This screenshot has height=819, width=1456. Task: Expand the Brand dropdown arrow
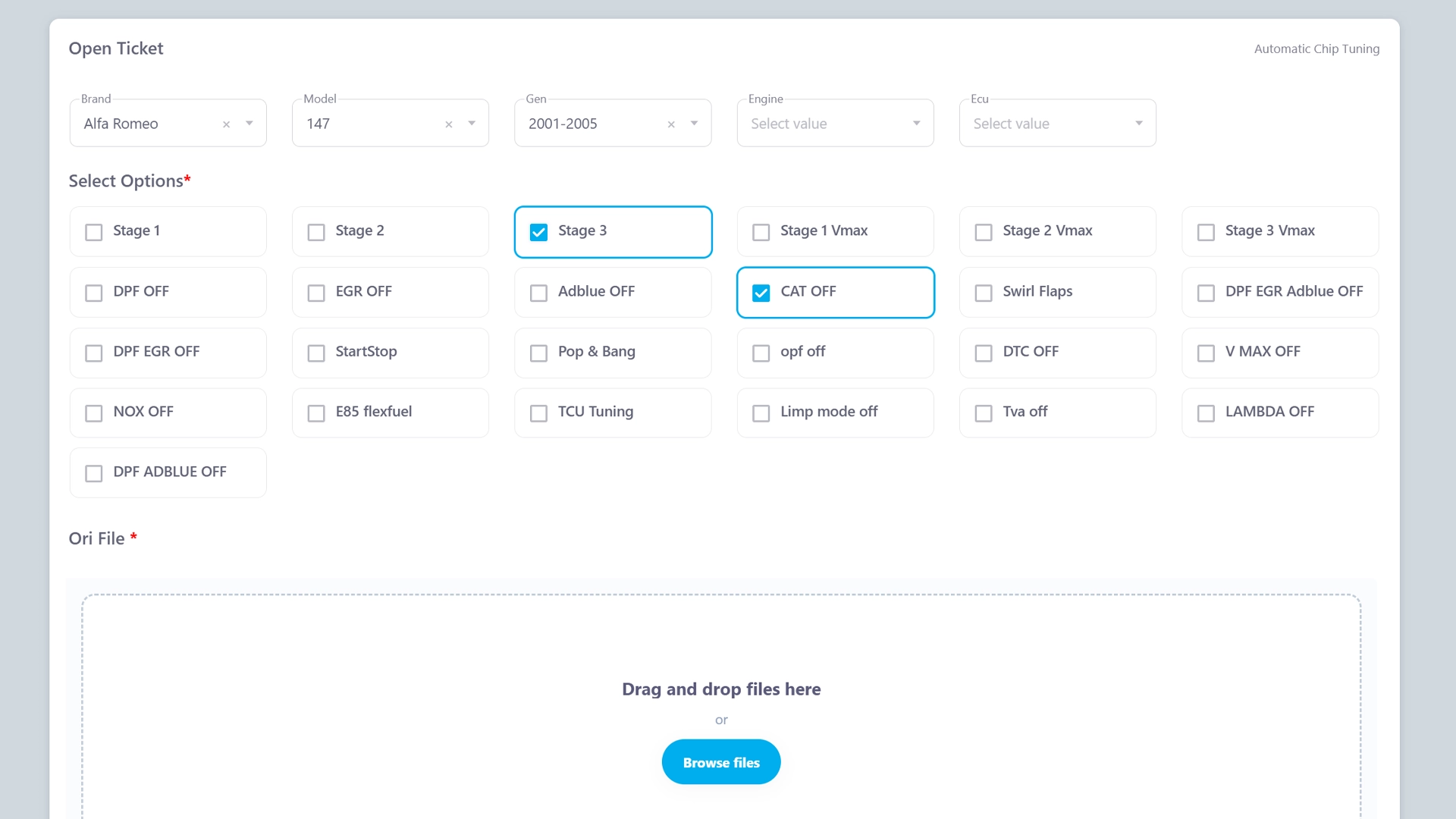[x=249, y=124]
